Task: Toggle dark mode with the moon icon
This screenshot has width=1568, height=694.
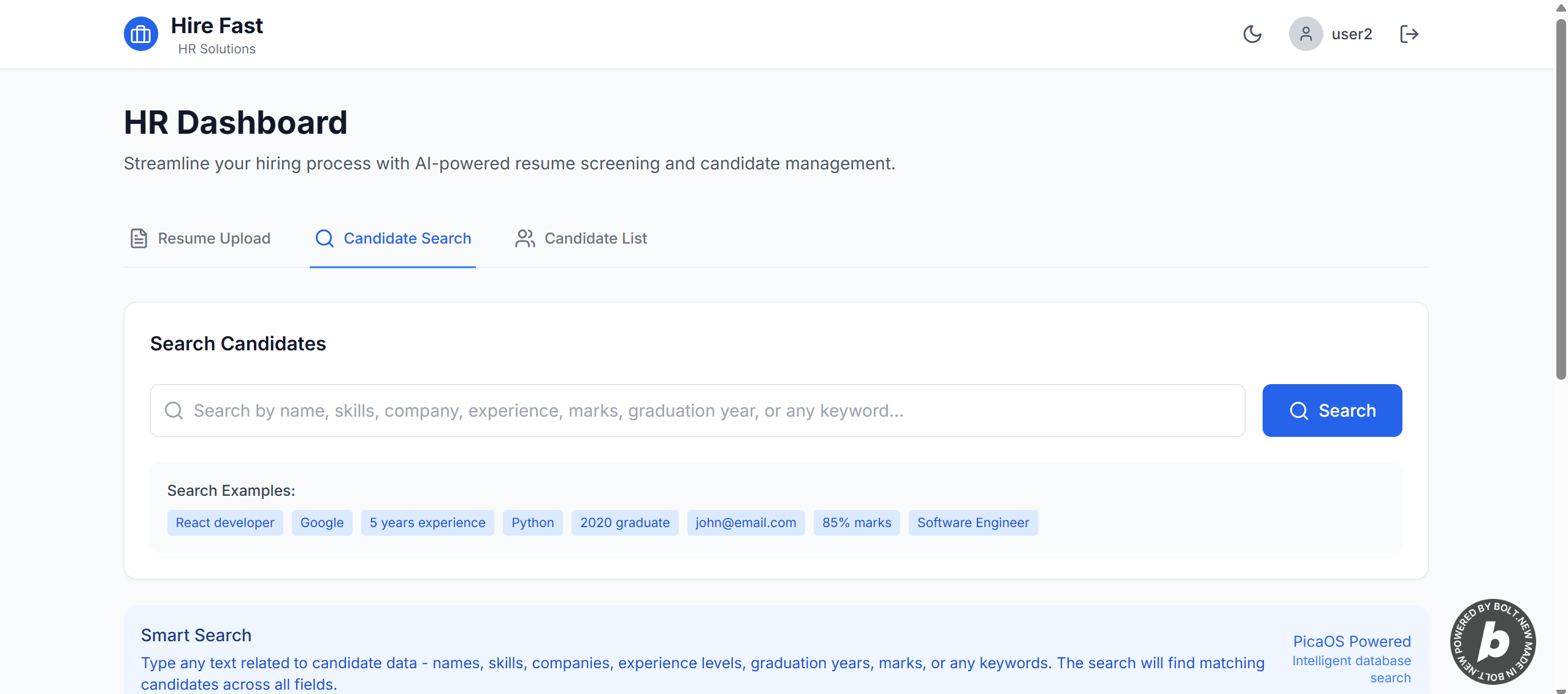Action: coord(1252,34)
